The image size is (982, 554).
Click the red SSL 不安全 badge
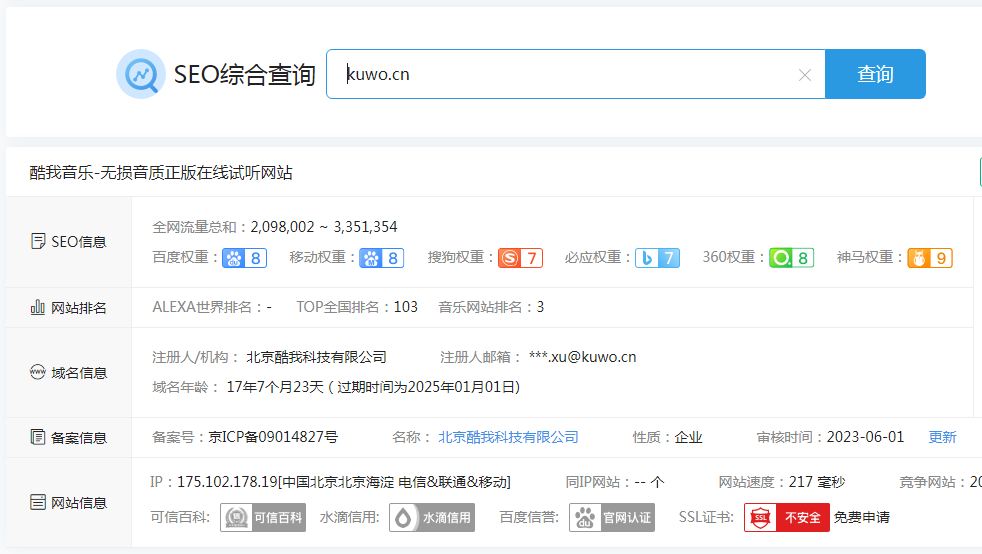tap(787, 518)
